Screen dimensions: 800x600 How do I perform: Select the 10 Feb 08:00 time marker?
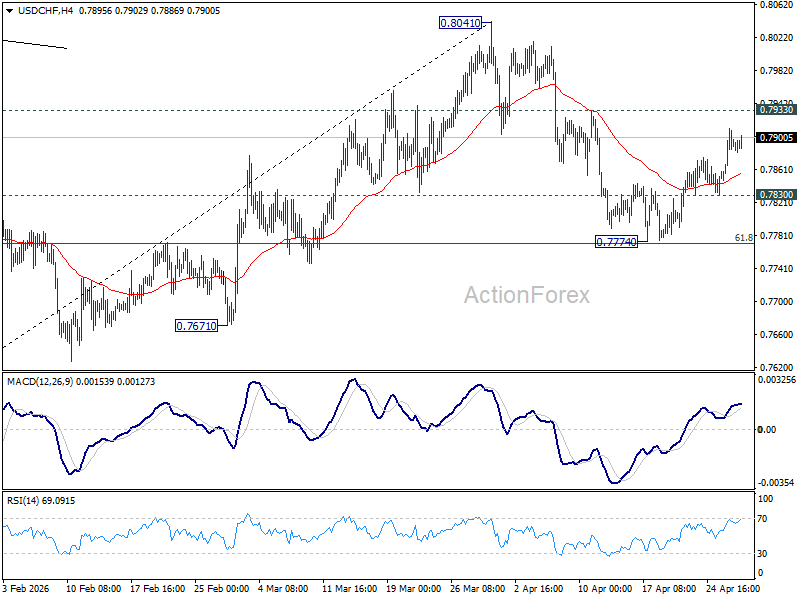[x=93, y=588]
